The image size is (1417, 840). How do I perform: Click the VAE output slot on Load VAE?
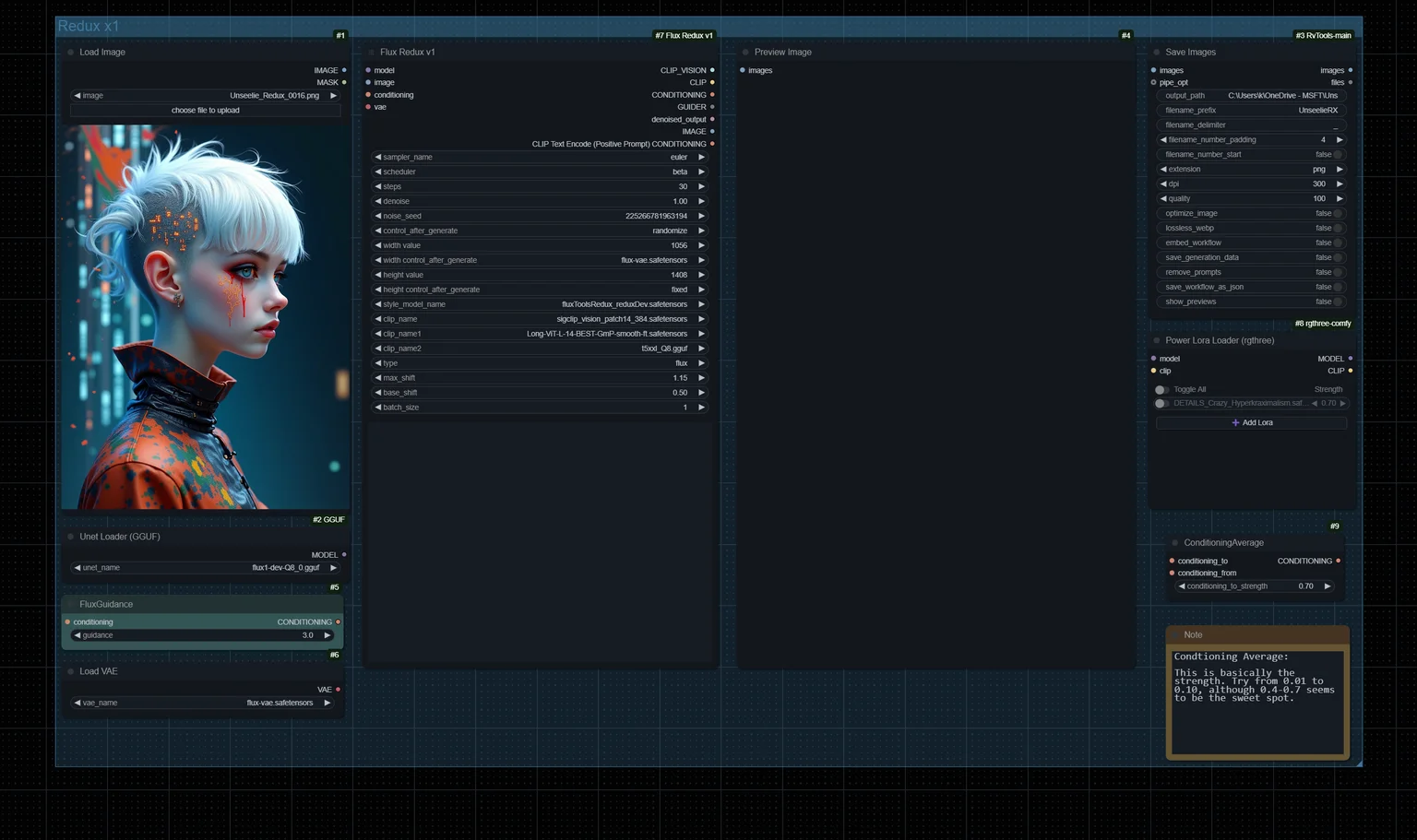click(338, 690)
